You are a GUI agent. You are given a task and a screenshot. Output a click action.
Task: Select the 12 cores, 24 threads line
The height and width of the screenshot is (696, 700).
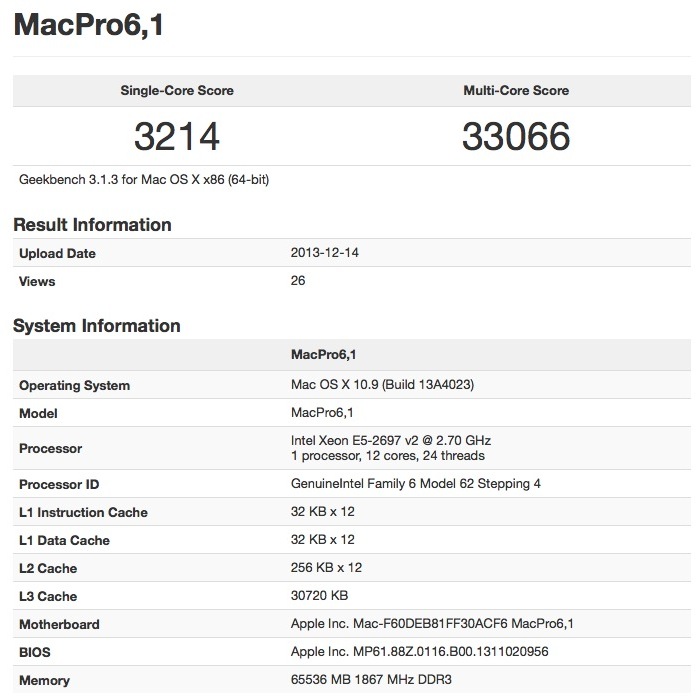click(388, 456)
